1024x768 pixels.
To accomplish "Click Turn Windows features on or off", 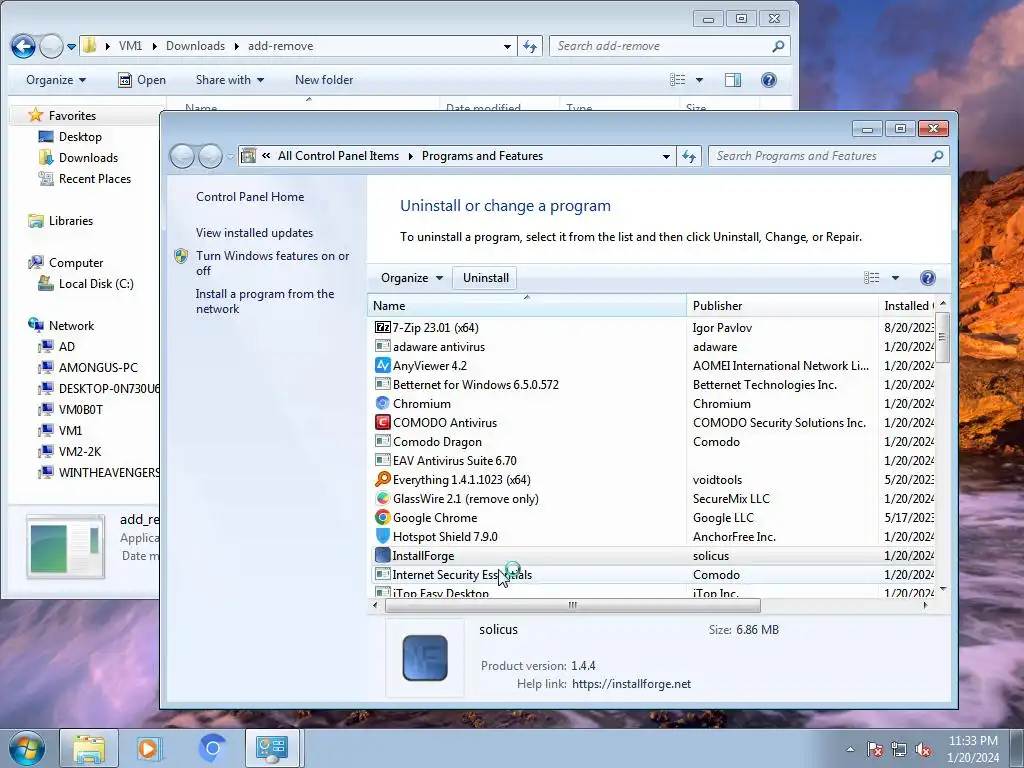I will (272, 263).
